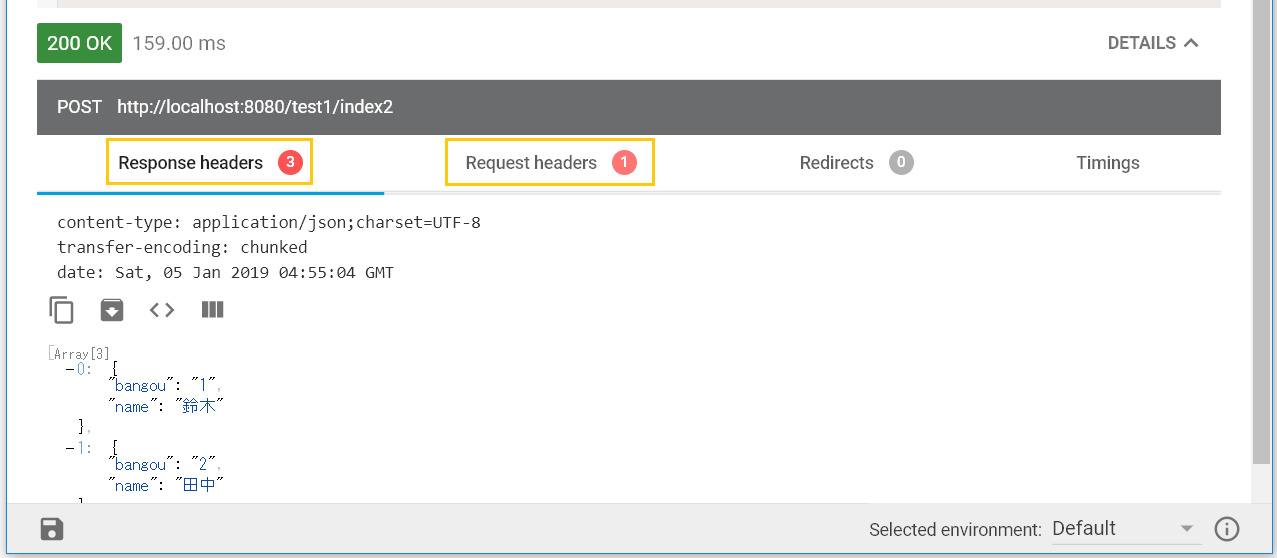This screenshot has height=558, width=1277.
Task: Select the name value 鈴木
Action: coord(201,406)
